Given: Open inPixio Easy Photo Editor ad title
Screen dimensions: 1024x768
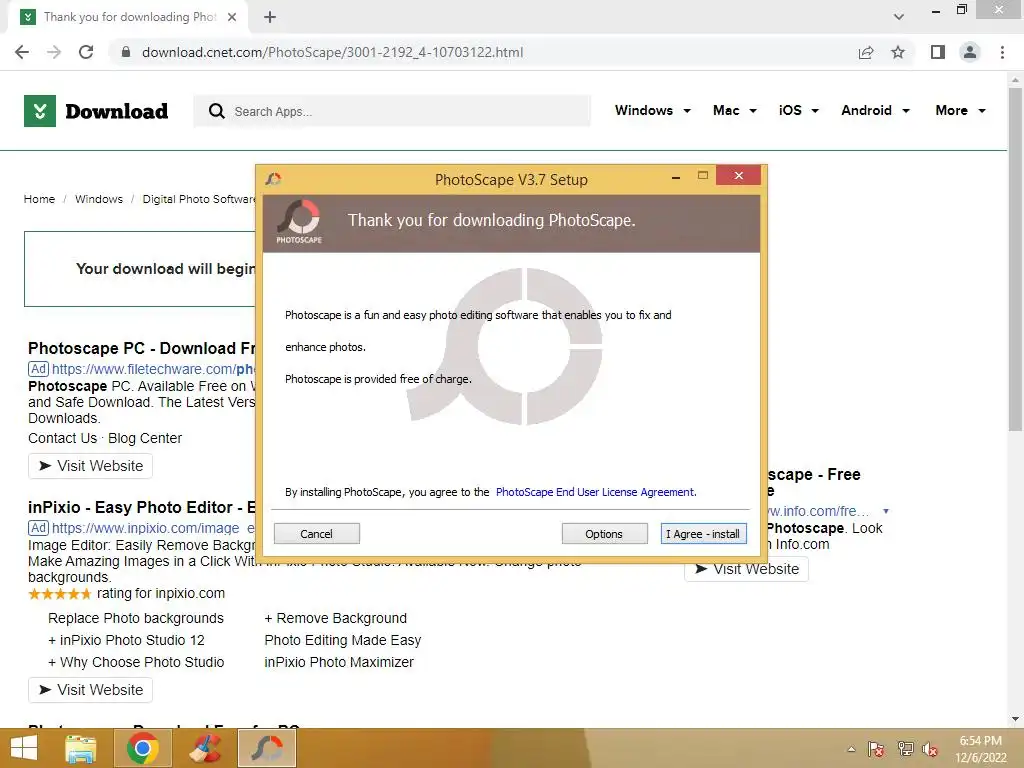Looking at the screenshot, I should coord(141,507).
